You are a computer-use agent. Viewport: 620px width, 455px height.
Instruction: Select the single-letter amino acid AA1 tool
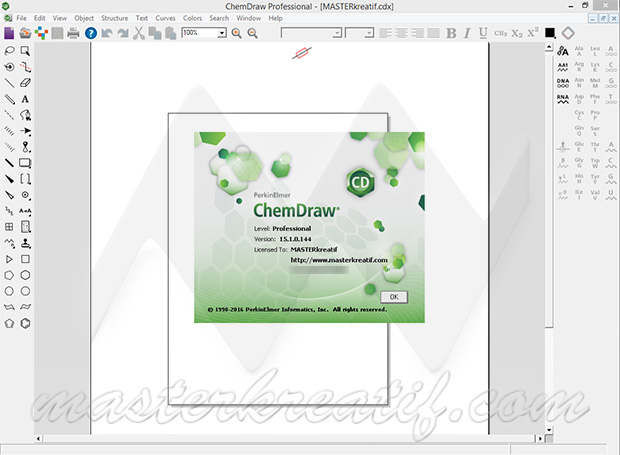[x=563, y=67]
